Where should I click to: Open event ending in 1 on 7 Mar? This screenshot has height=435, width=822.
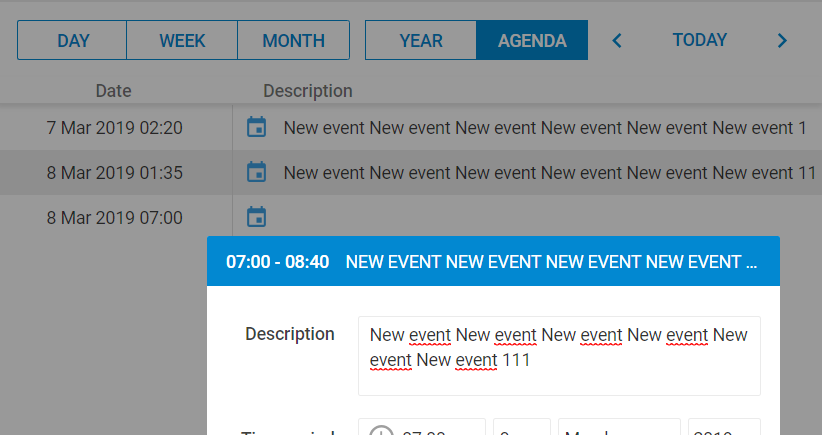point(545,128)
